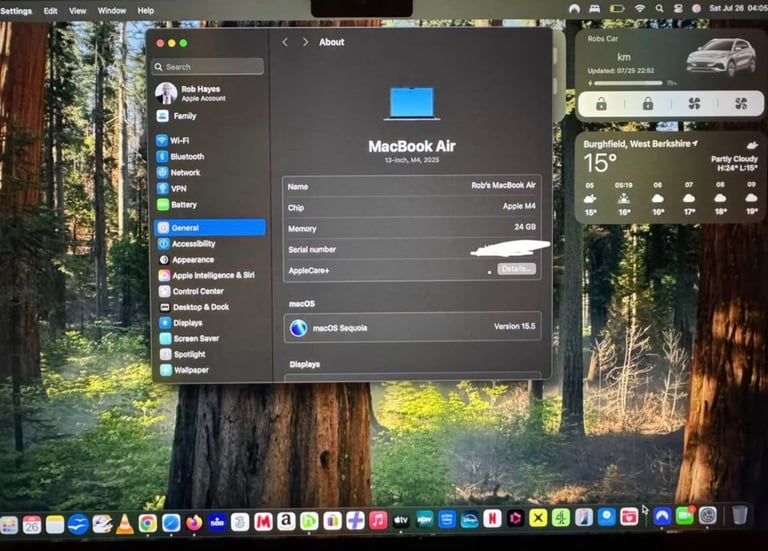This screenshot has width=768, height=551.
Task: Toggle last fan climate button in car widget
Action: (741, 104)
